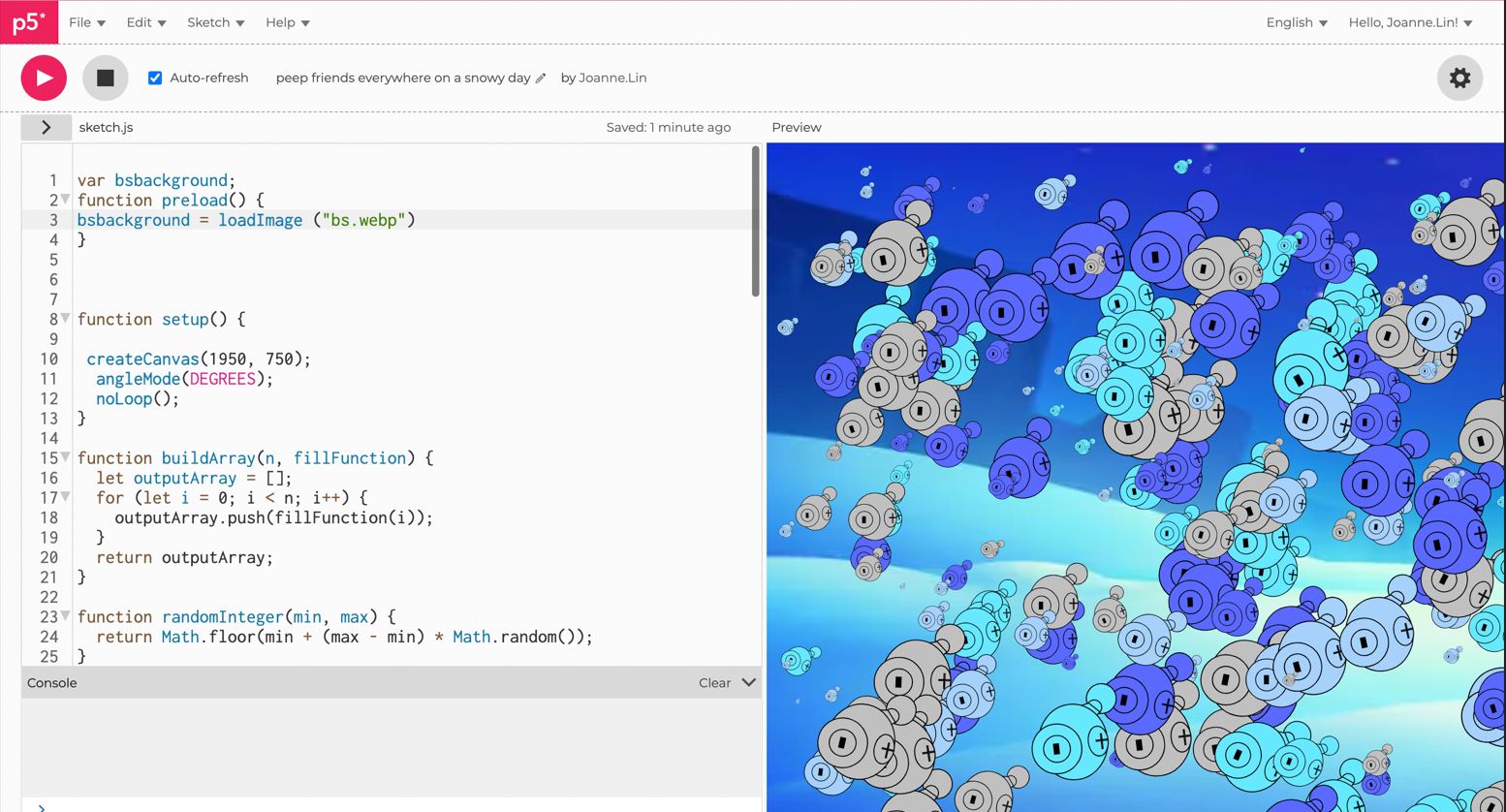
Task: Edit sketch name with pencil icon
Action: [x=541, y=78]
